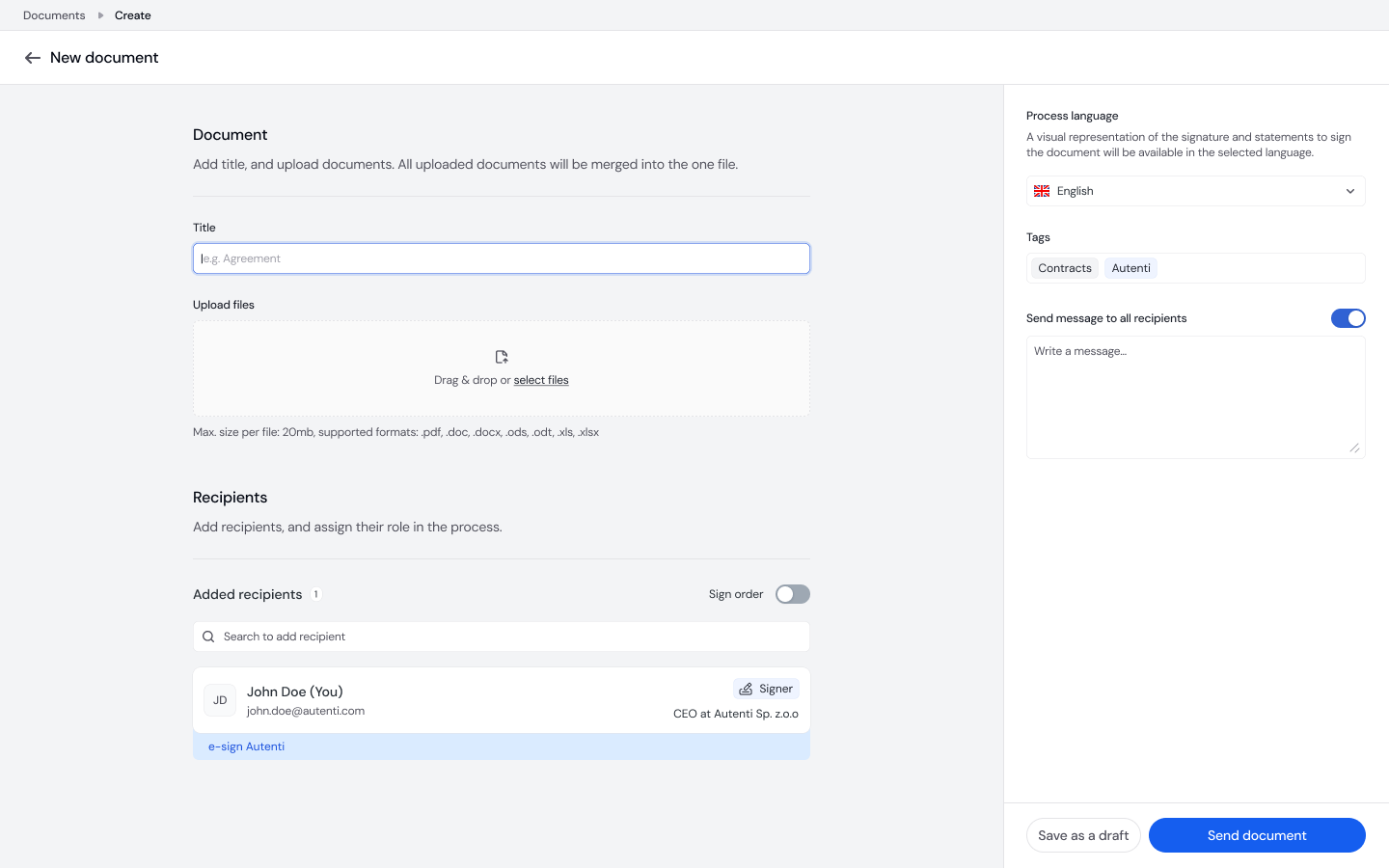
Task: Click the JD avatar initials badge
Action: click(220, 700)
